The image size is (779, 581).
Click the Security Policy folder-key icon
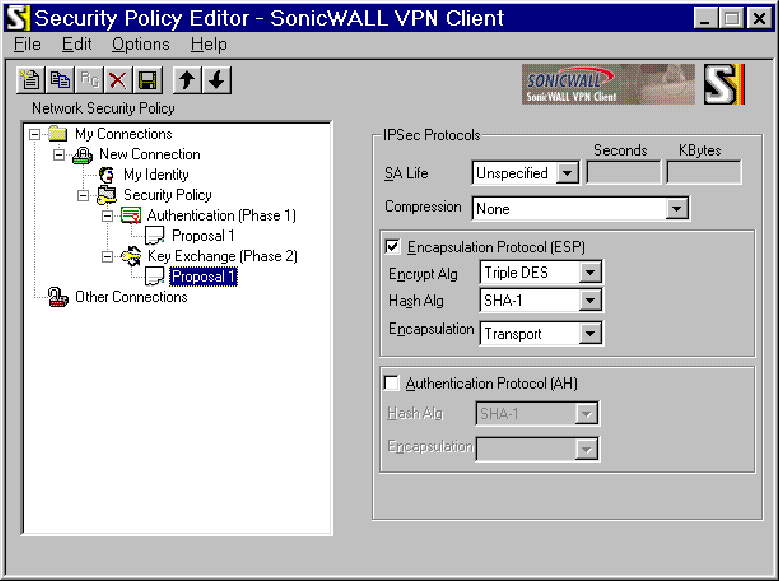coord(106,195)
